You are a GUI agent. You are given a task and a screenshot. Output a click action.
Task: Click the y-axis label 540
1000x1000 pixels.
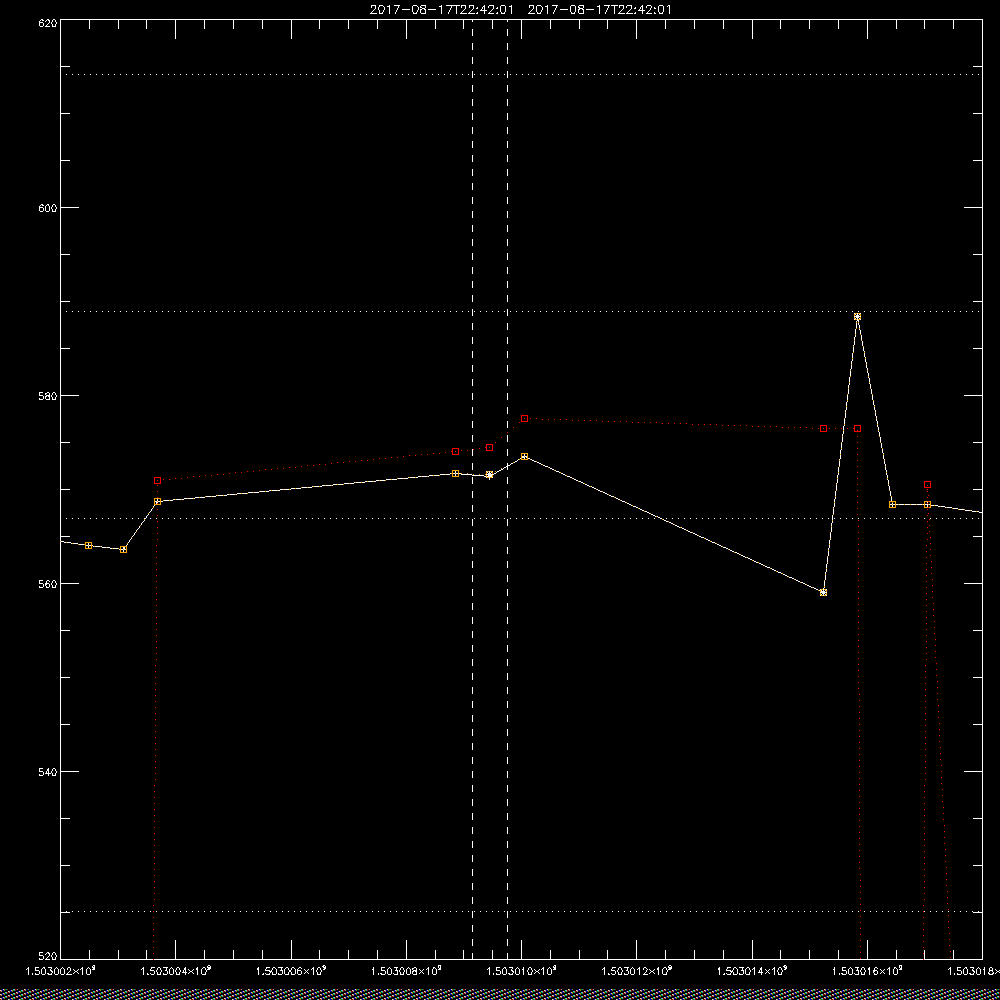48,771
